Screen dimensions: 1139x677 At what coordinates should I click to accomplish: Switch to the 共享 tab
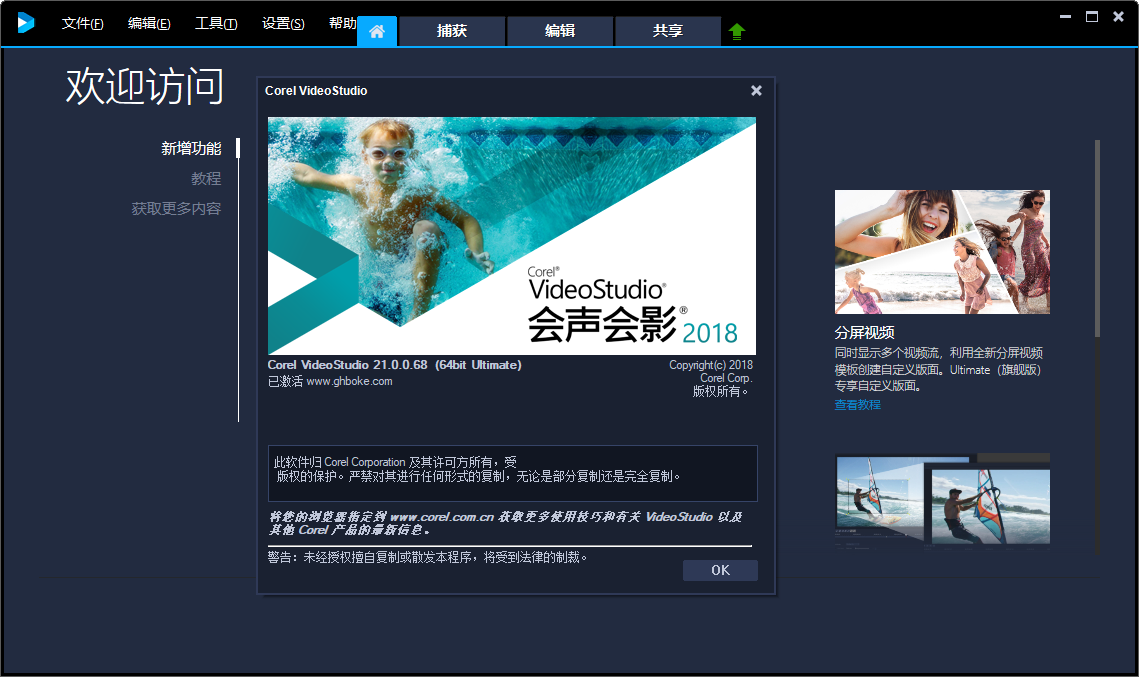(668, 31)
